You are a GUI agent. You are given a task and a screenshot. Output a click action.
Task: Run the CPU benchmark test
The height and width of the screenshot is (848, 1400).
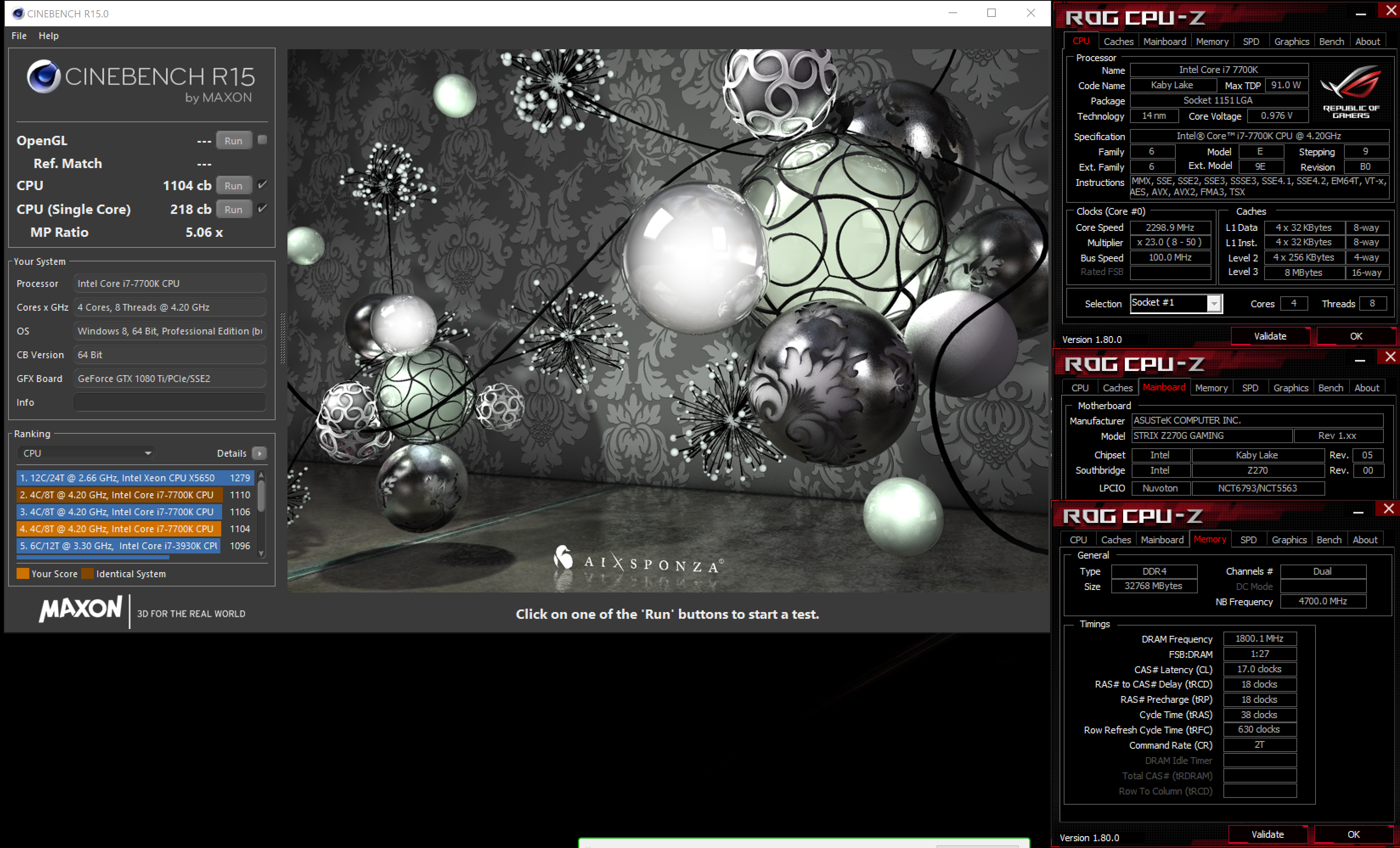click(x=234, y=186)
